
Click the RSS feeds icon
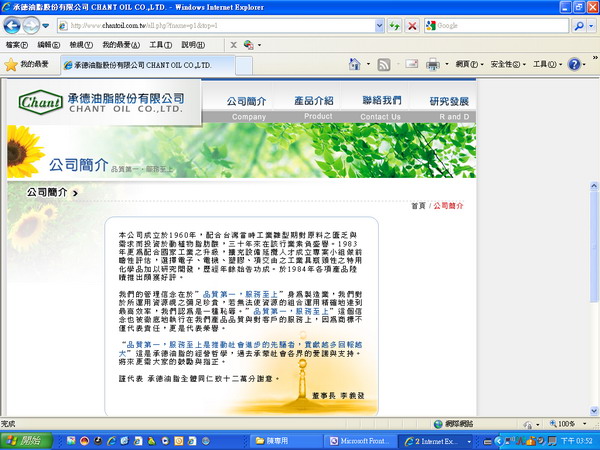coord(384,65)
